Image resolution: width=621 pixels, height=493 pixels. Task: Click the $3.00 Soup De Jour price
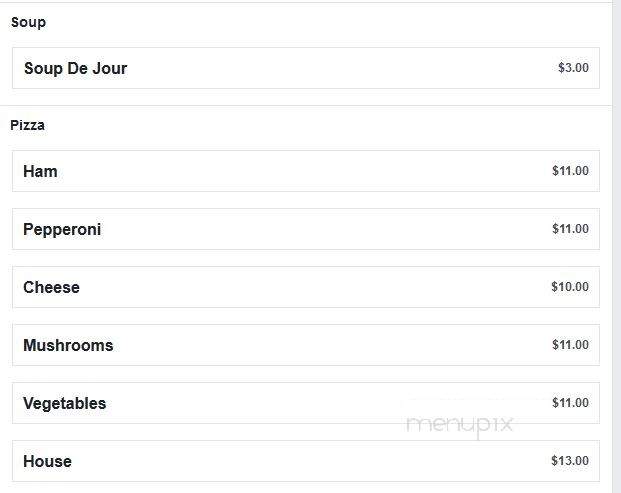coord(573,68)
